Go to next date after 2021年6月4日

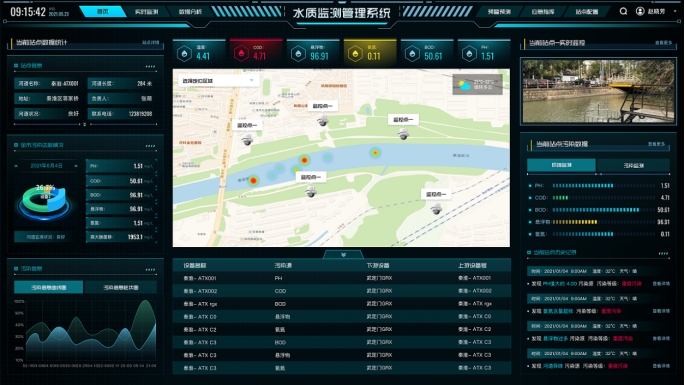coord(76,166)
